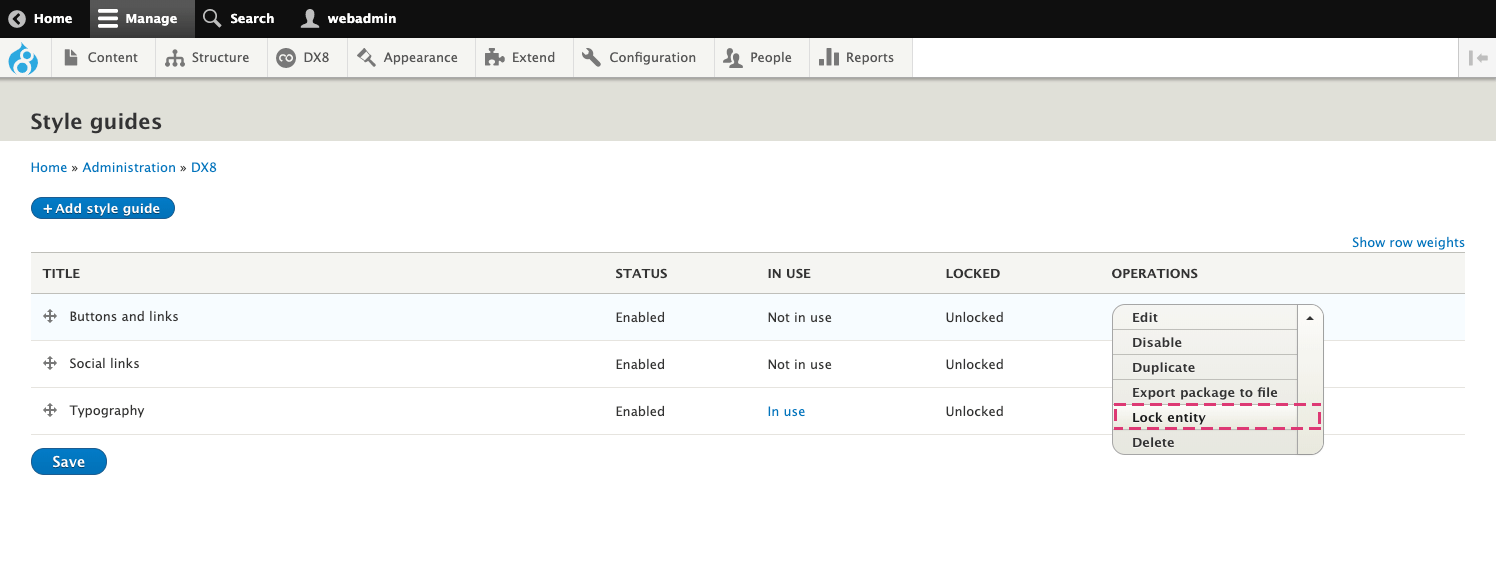Collapse the operations dropdown arrow

pos(1310,317)
